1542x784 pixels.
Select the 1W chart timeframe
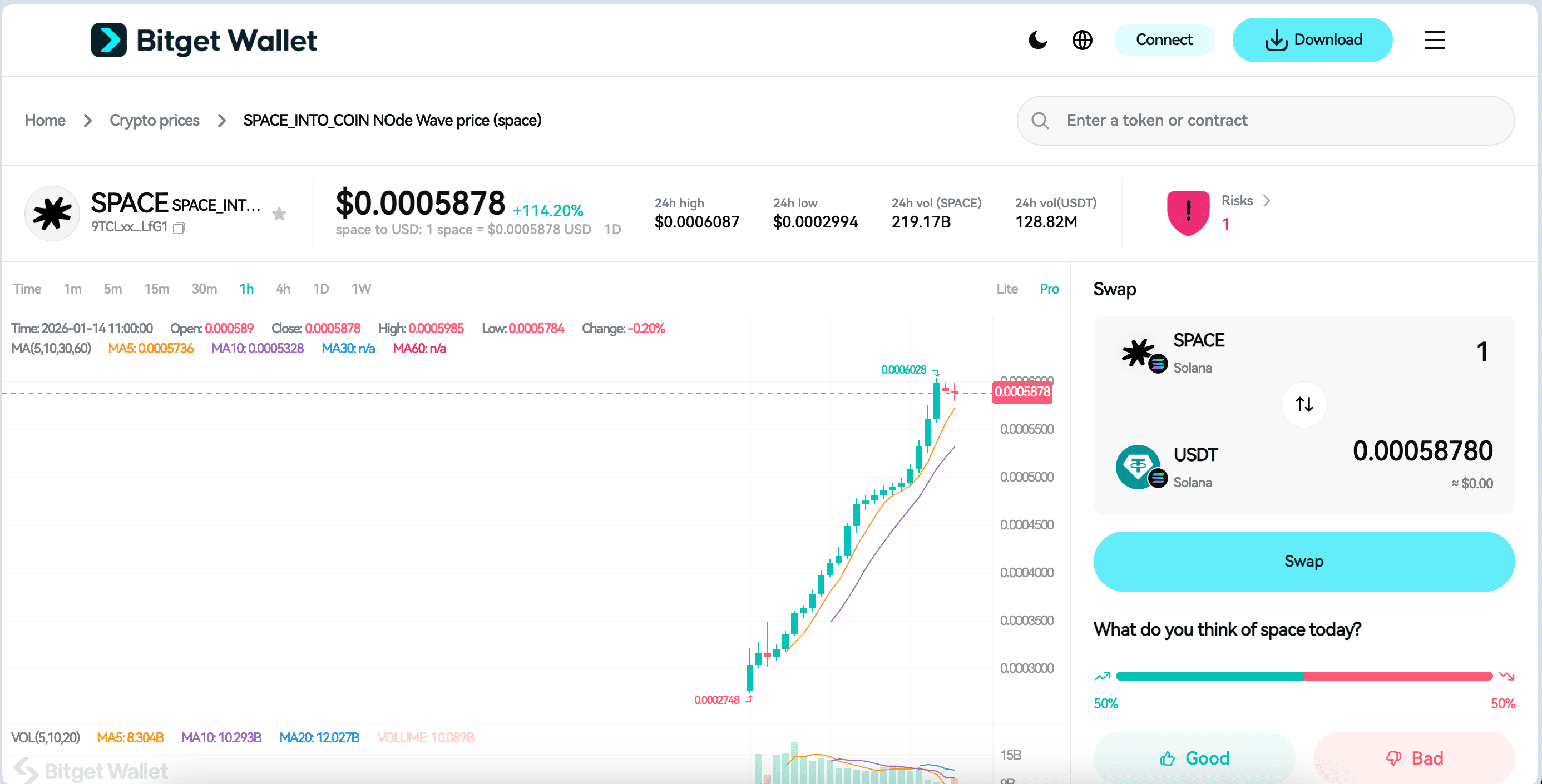pyautogui.click(x=360, y=289)
